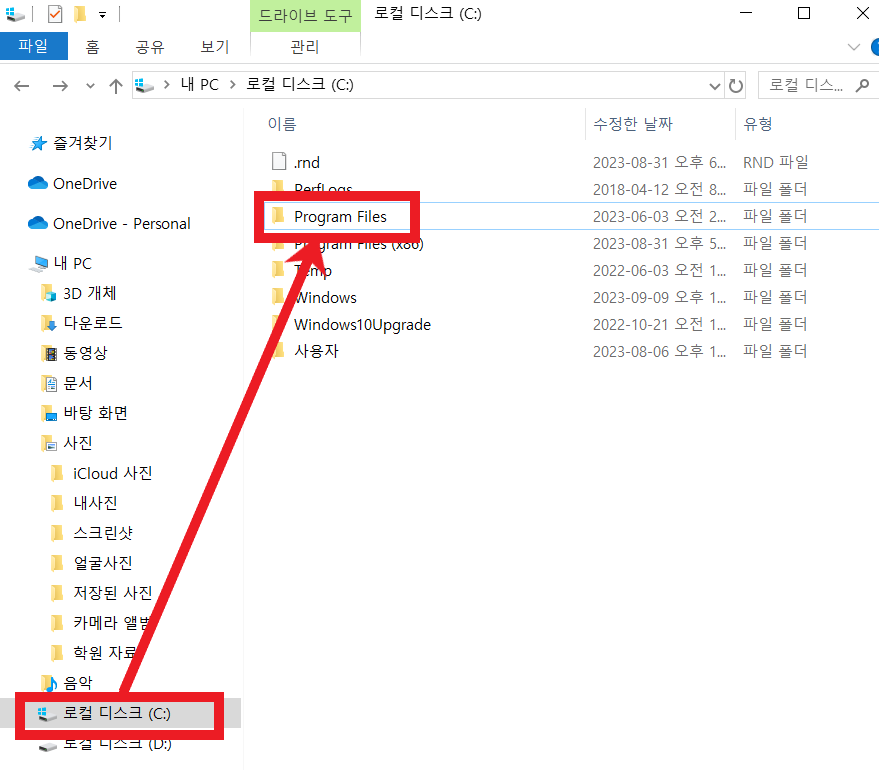Select the Windows folder in the list

pos(326,298)
